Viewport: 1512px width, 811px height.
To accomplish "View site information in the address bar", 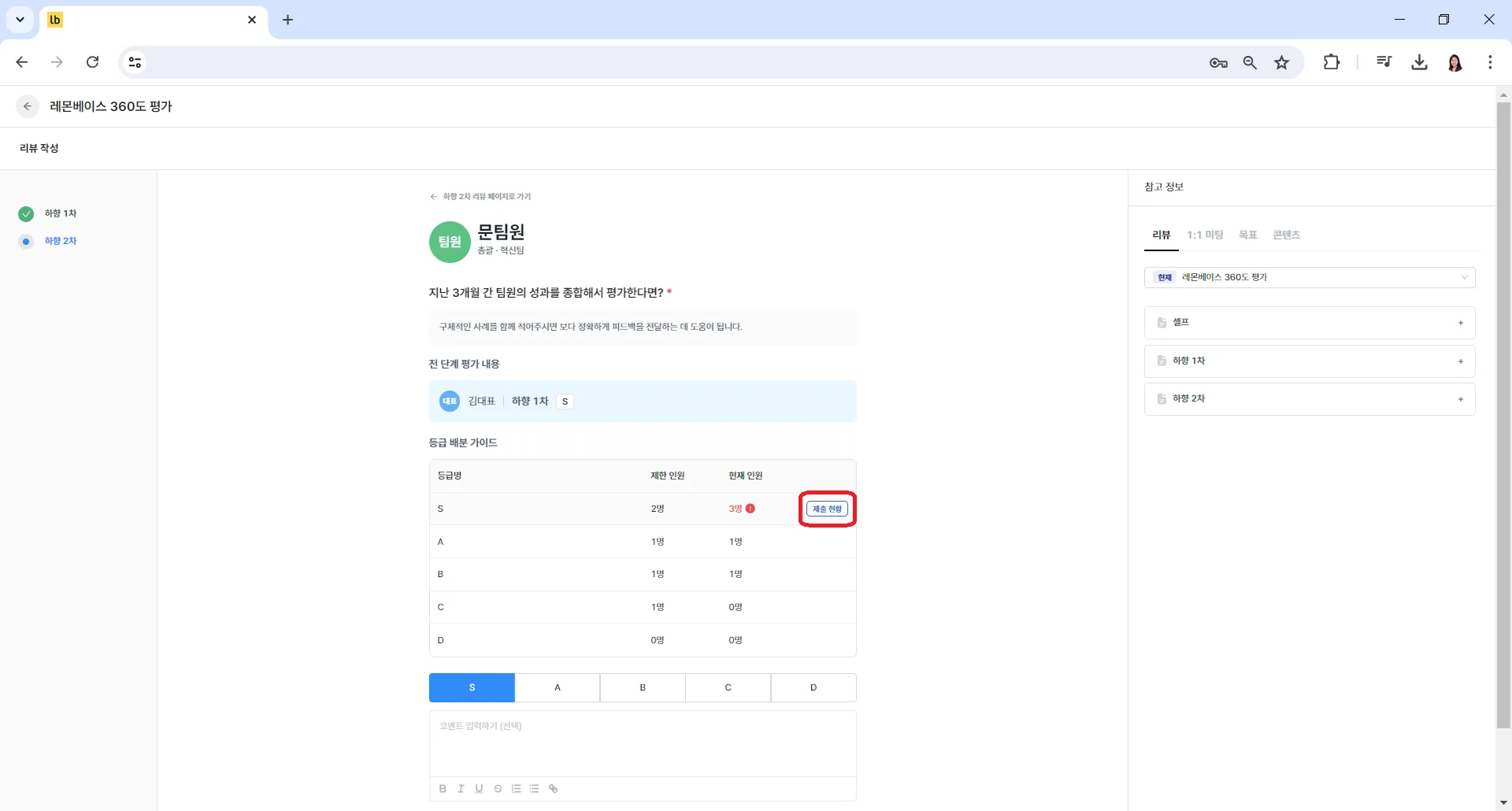I will click(x=135, y=62).
